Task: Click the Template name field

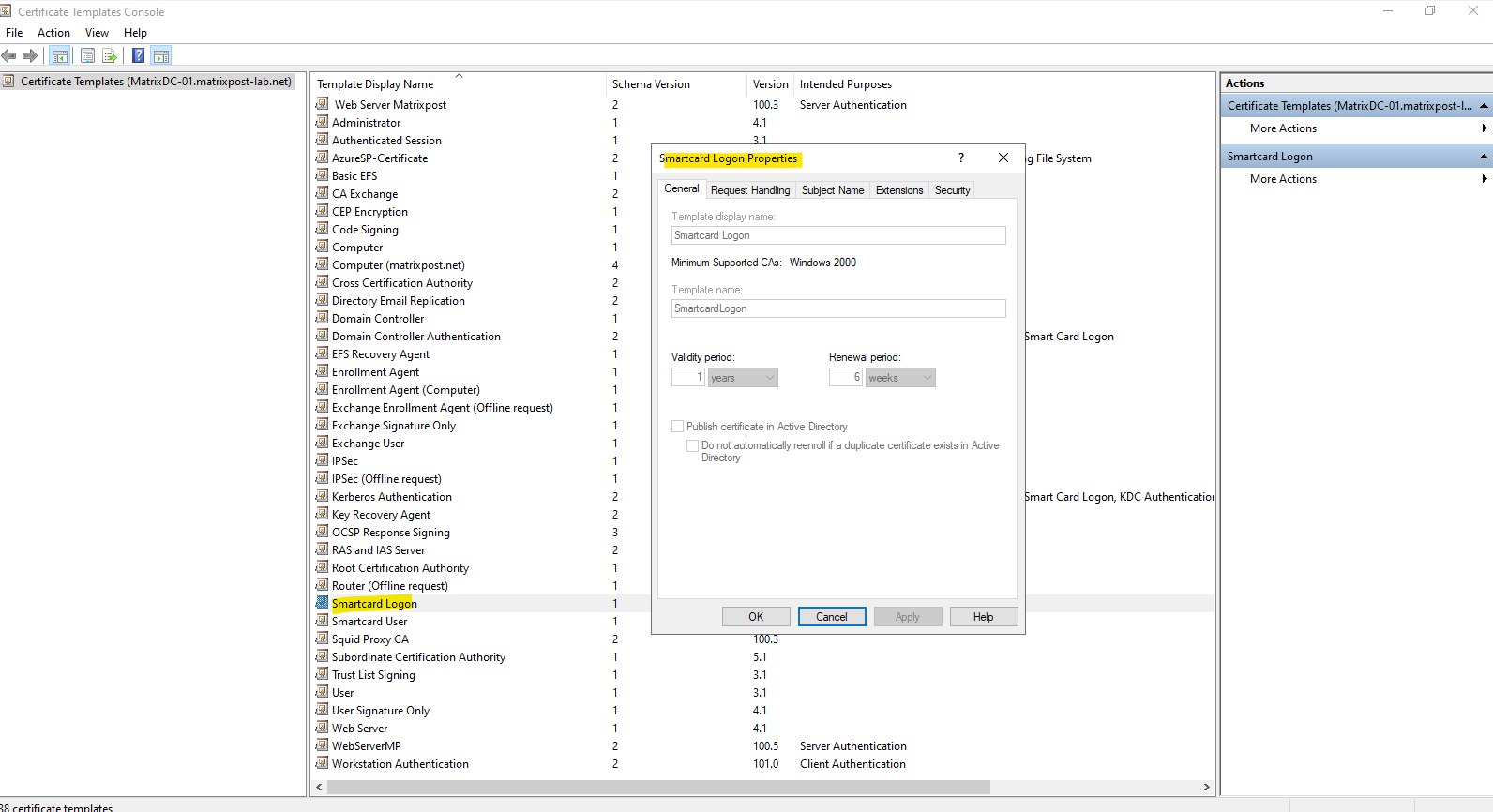Action: coord(838,308)
